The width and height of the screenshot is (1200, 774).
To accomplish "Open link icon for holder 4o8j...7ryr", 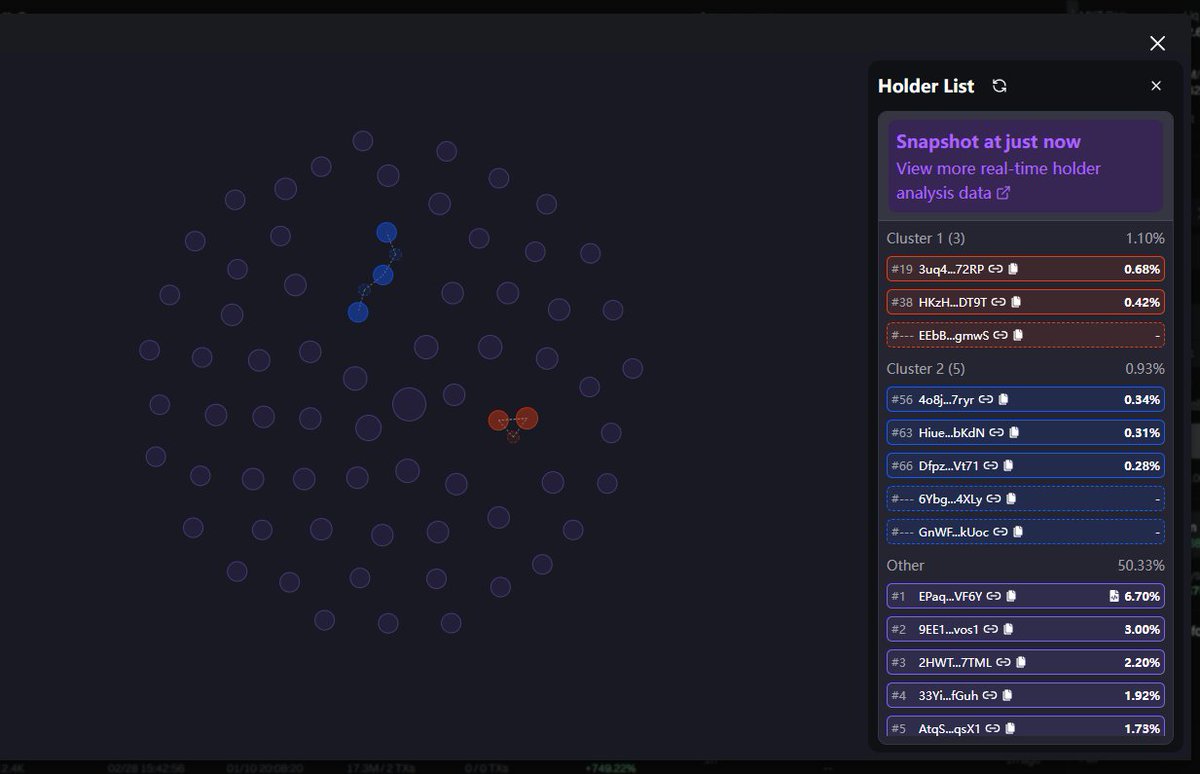I will pyautogui.click(x=986, y=400).
